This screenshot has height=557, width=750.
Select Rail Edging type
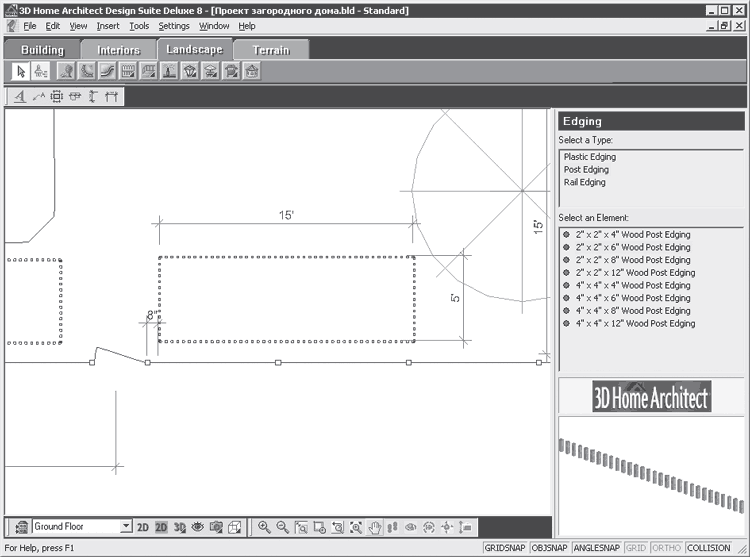(x=584, y=182)
